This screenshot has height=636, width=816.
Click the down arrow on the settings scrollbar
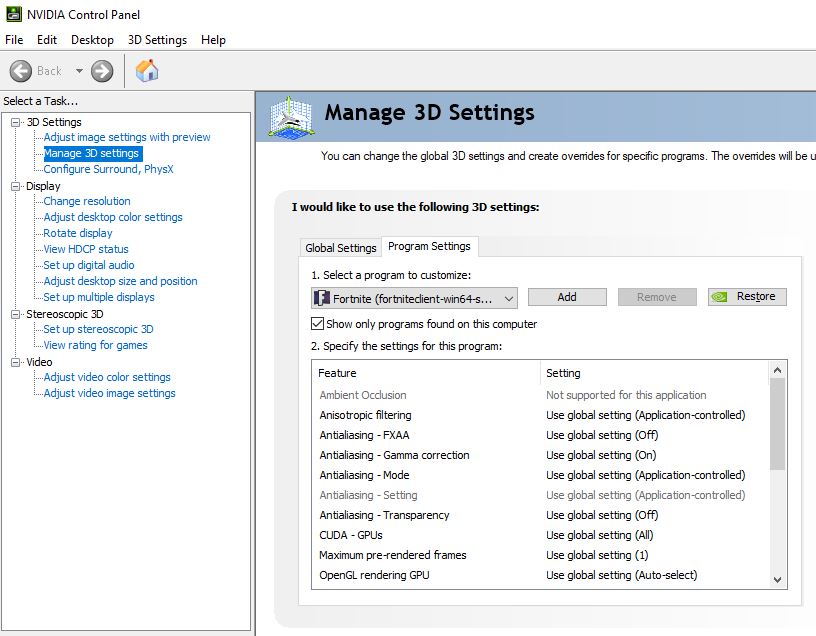(x=775, y=579)
